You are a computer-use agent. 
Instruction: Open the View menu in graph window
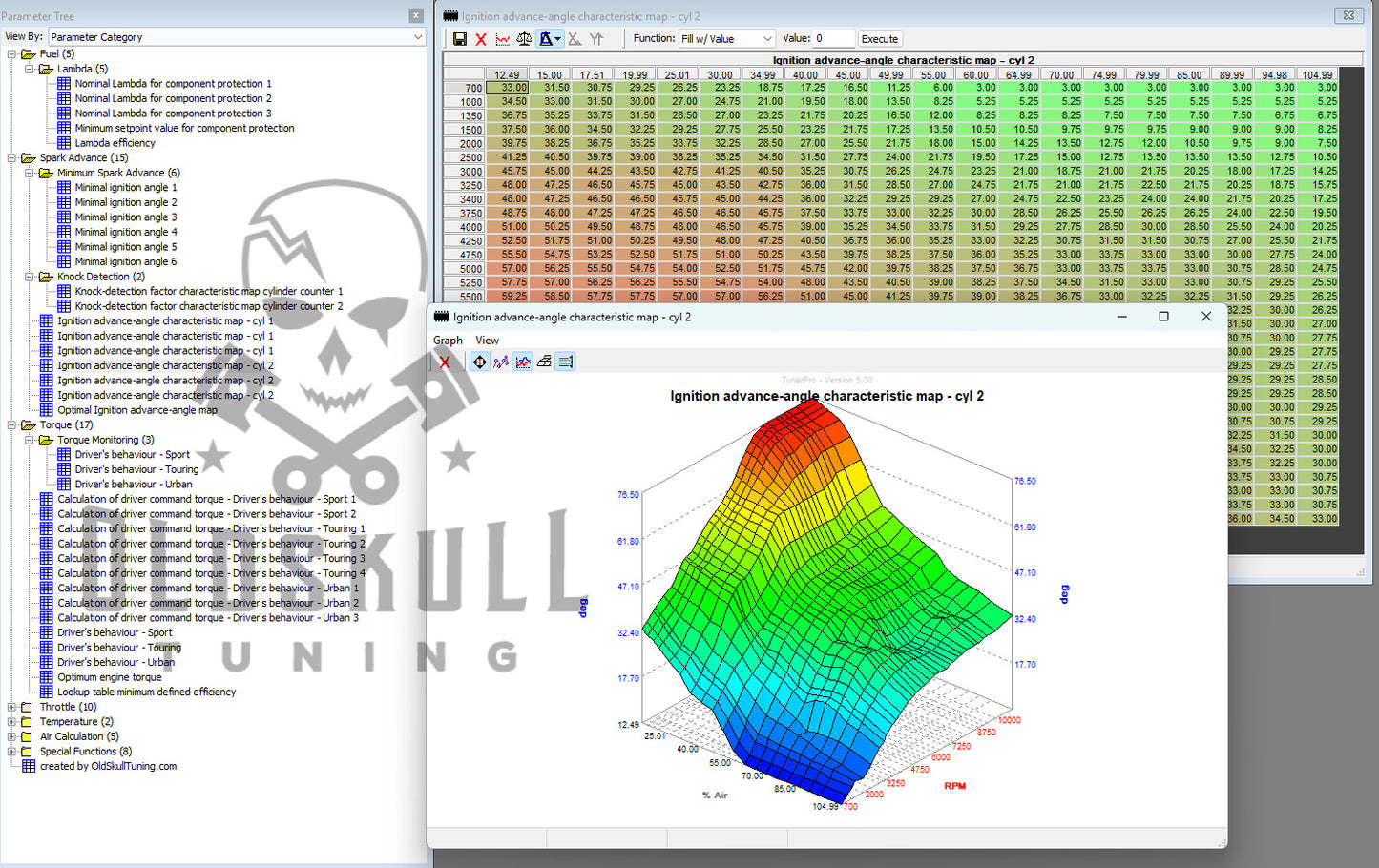[x=487, y=341]
